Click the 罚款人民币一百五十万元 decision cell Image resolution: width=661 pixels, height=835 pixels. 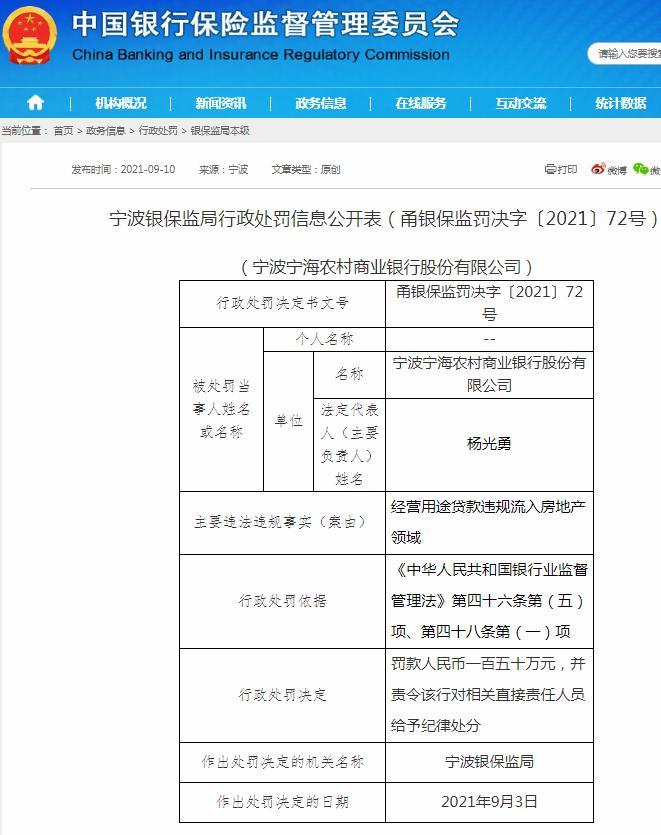489,695
